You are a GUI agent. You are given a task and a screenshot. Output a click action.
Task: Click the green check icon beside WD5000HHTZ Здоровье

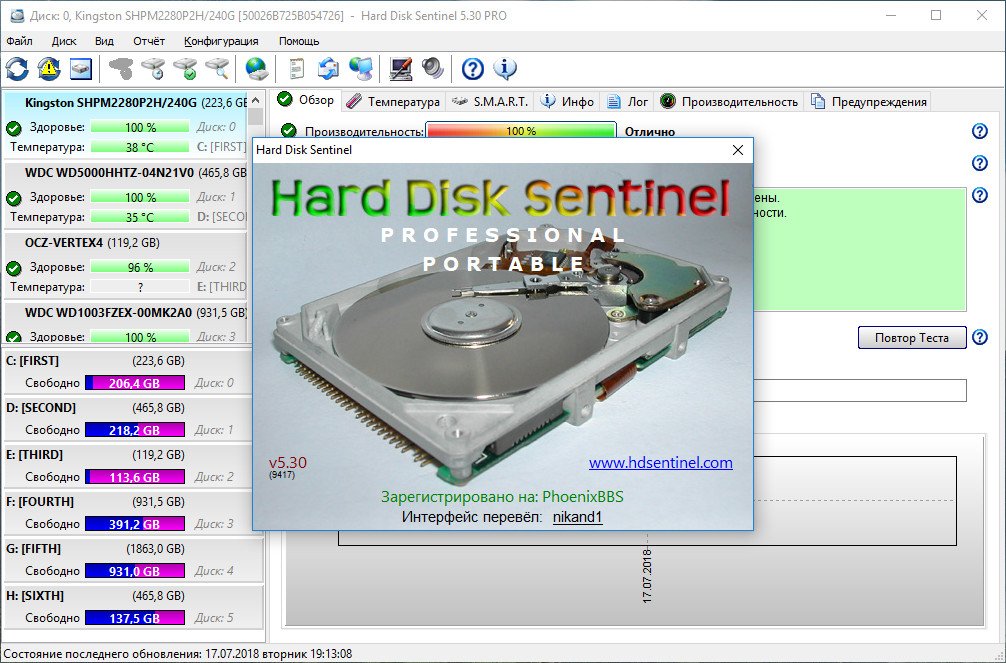(x=13, y=198)
